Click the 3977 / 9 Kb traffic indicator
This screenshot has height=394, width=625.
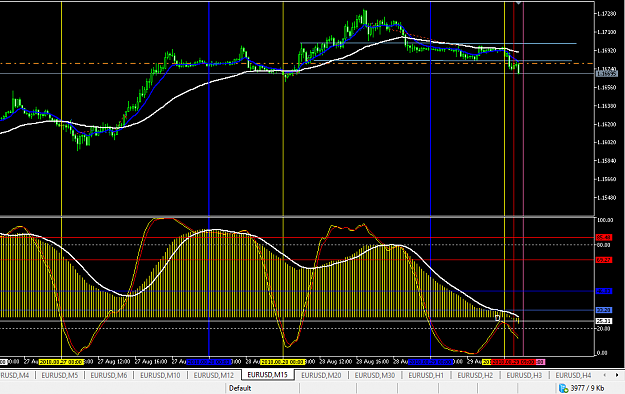coord(587,388)
